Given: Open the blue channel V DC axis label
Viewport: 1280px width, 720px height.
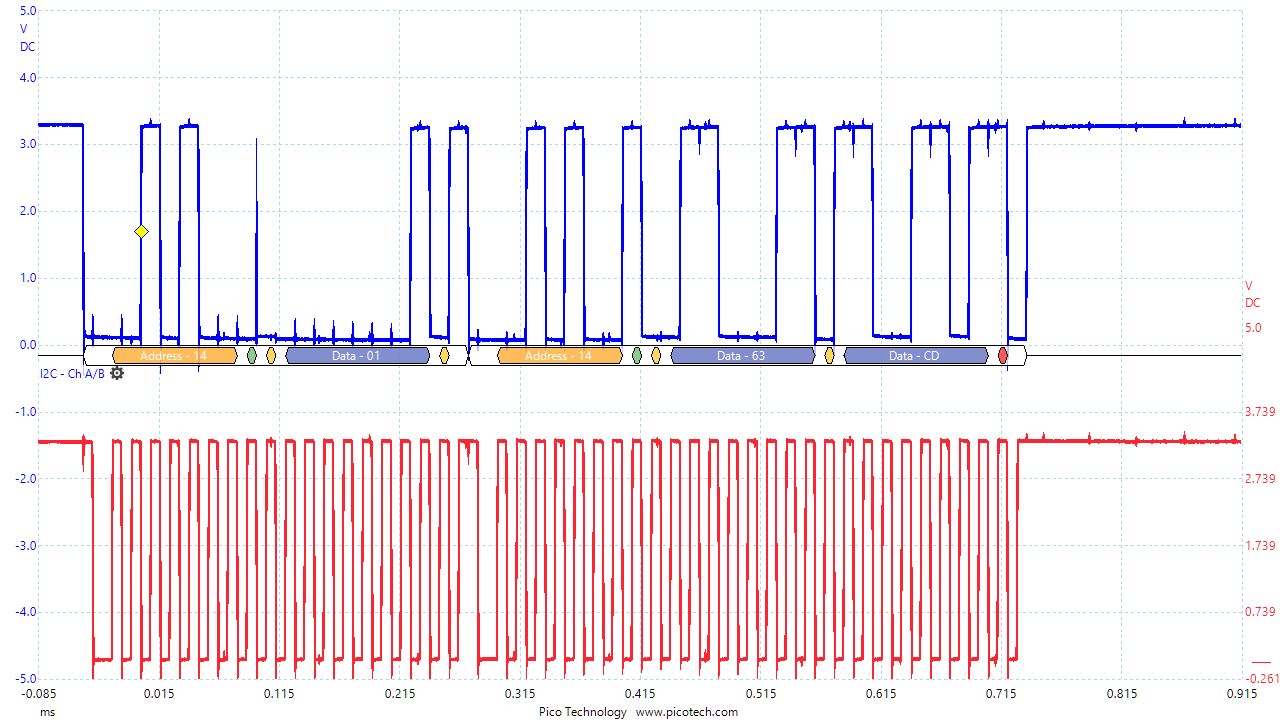Looking at the screenshot, I should click(27, 38).
